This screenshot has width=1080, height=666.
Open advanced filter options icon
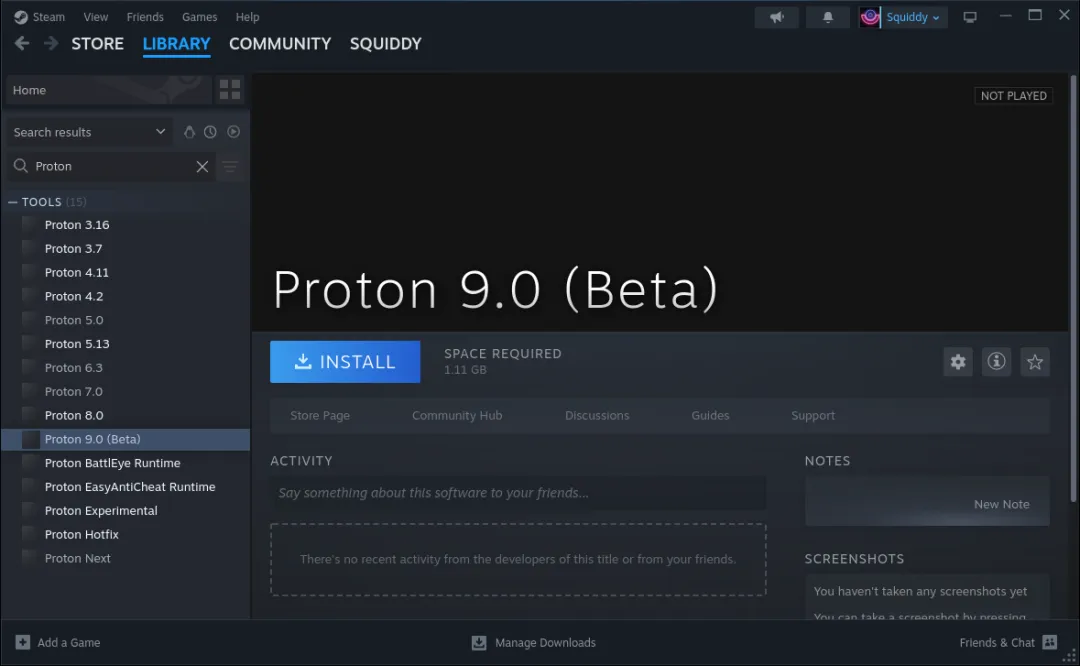[230, 167]
